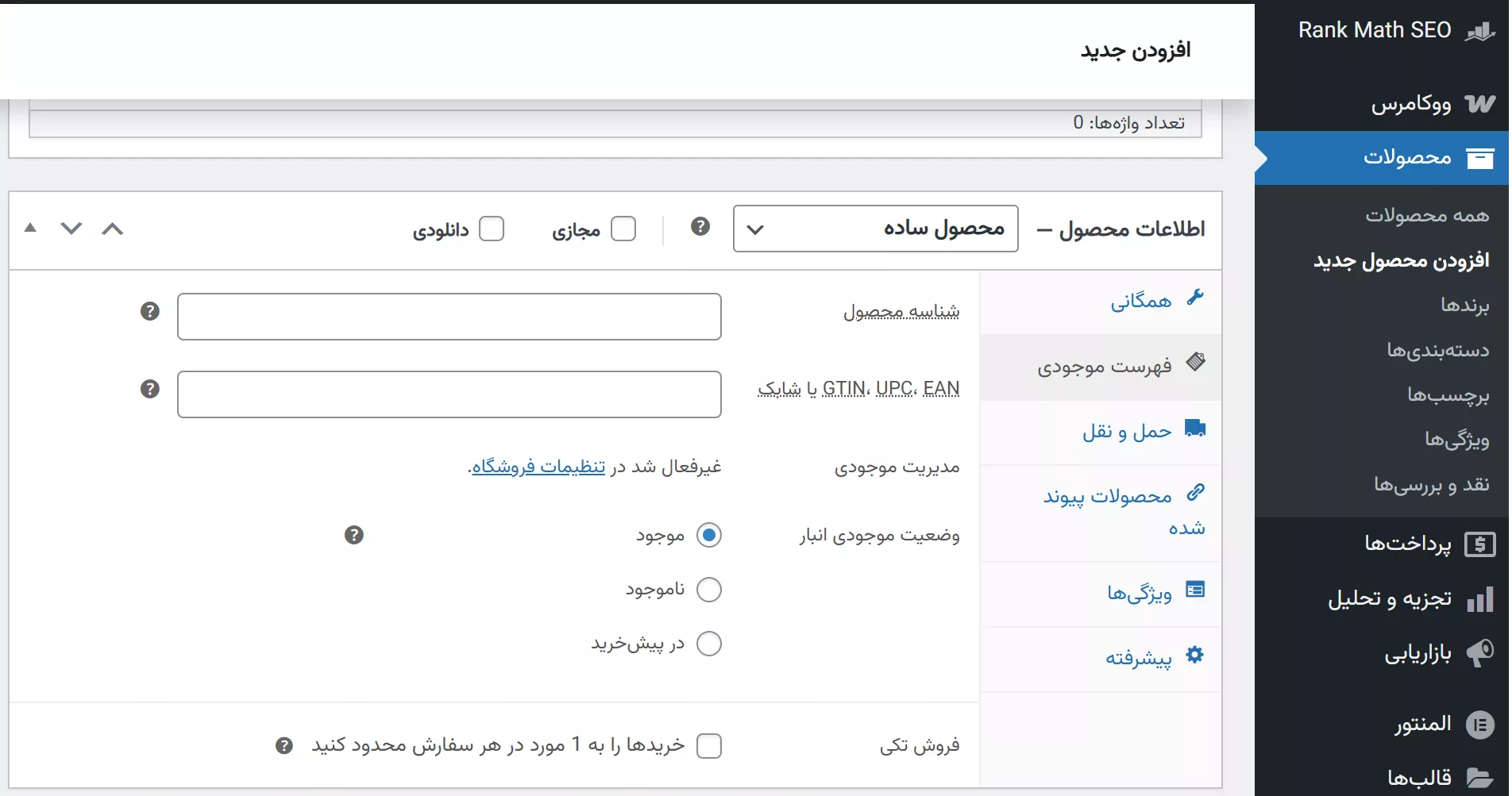Open the پیشرفته (advanced) tab
Image resolution: width=1512 pixels, height=796 pixels.
click(1138, 659)
